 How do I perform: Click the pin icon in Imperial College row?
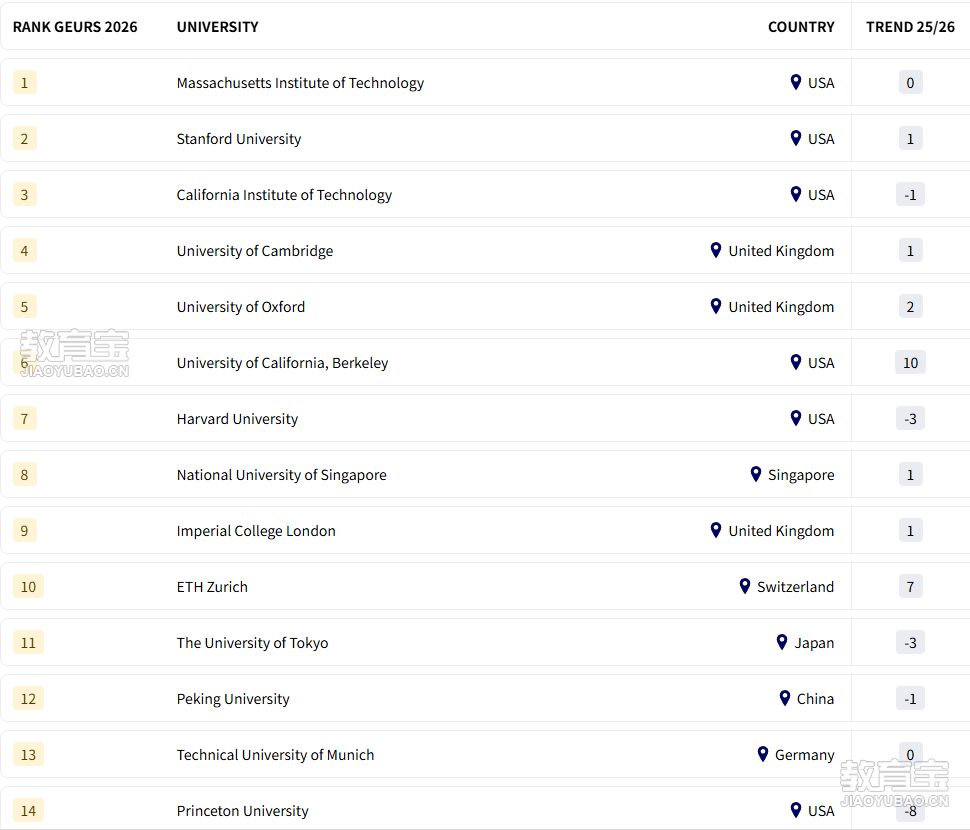[716, 530]
